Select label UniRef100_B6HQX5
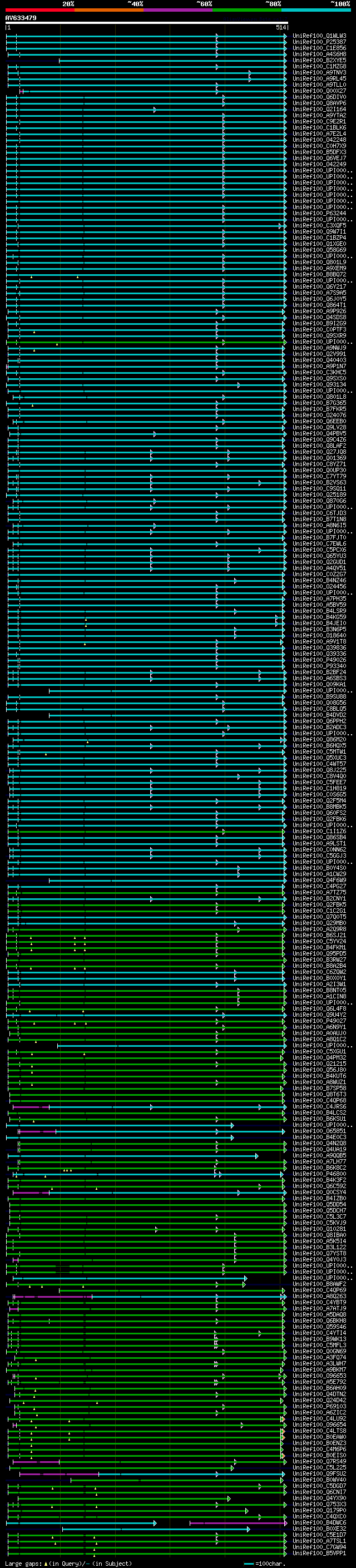The image size is (356, 1568). [319, 745]
